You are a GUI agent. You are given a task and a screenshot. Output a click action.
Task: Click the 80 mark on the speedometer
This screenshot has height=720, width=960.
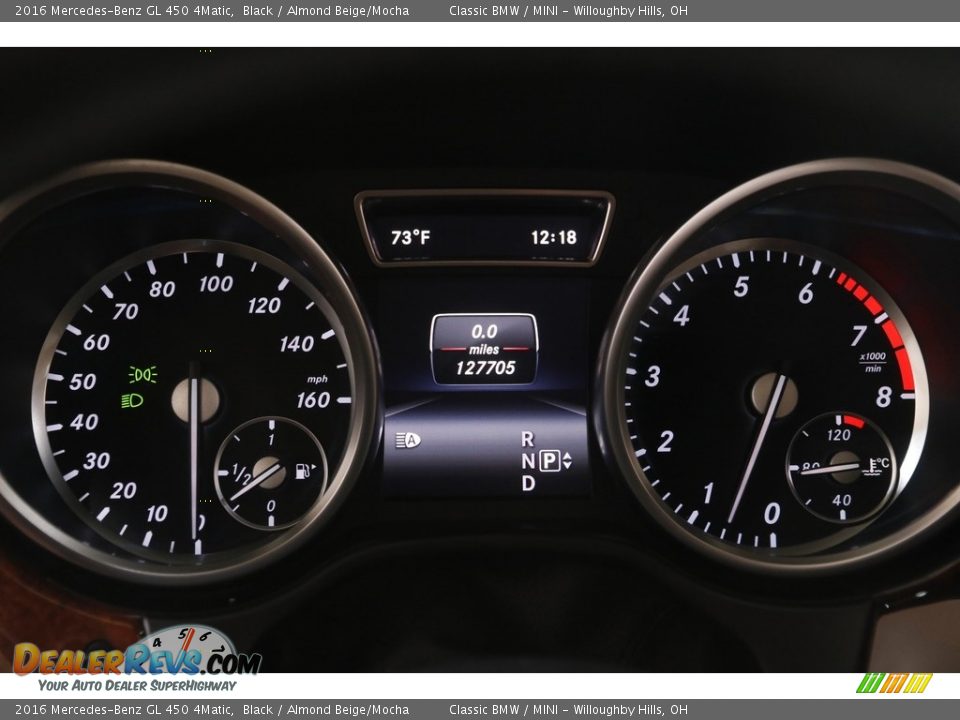(x=162, y=289)
